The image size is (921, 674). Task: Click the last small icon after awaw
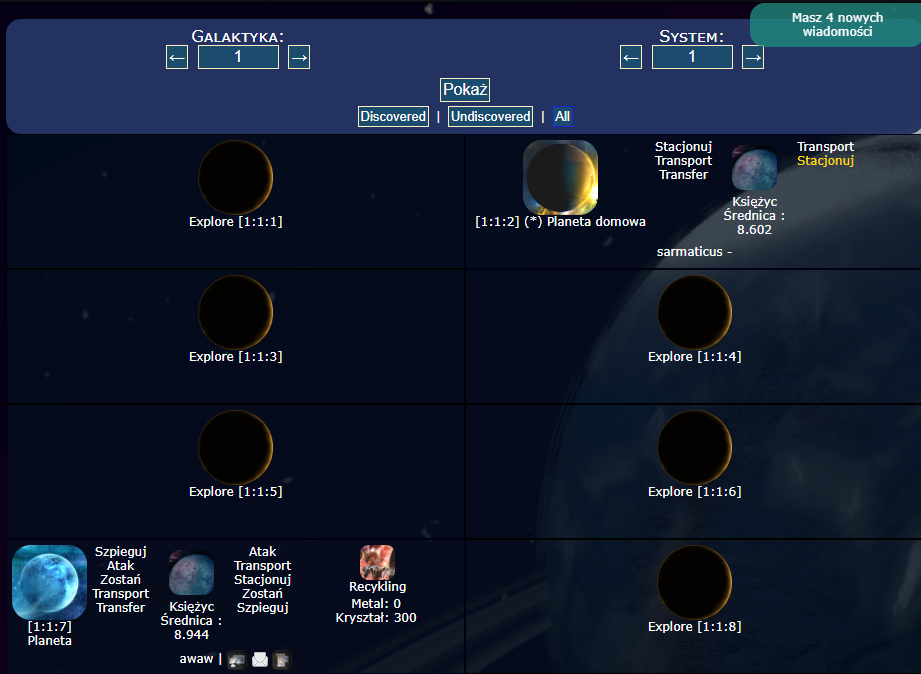pos(282,660)
